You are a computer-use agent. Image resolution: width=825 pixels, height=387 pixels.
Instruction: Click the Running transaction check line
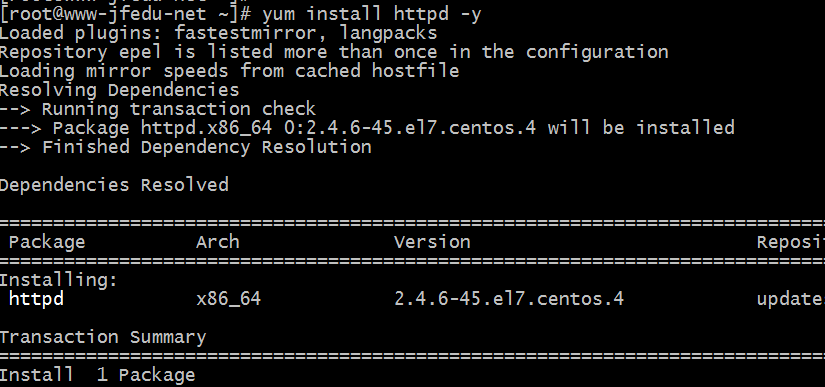[x=158, y=109]
